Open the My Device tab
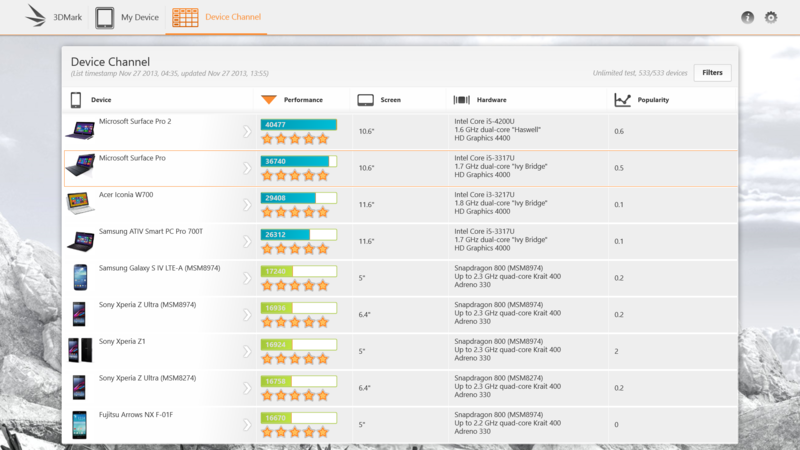This screenshot has height=450, width=800. click(x=127, y=17)
